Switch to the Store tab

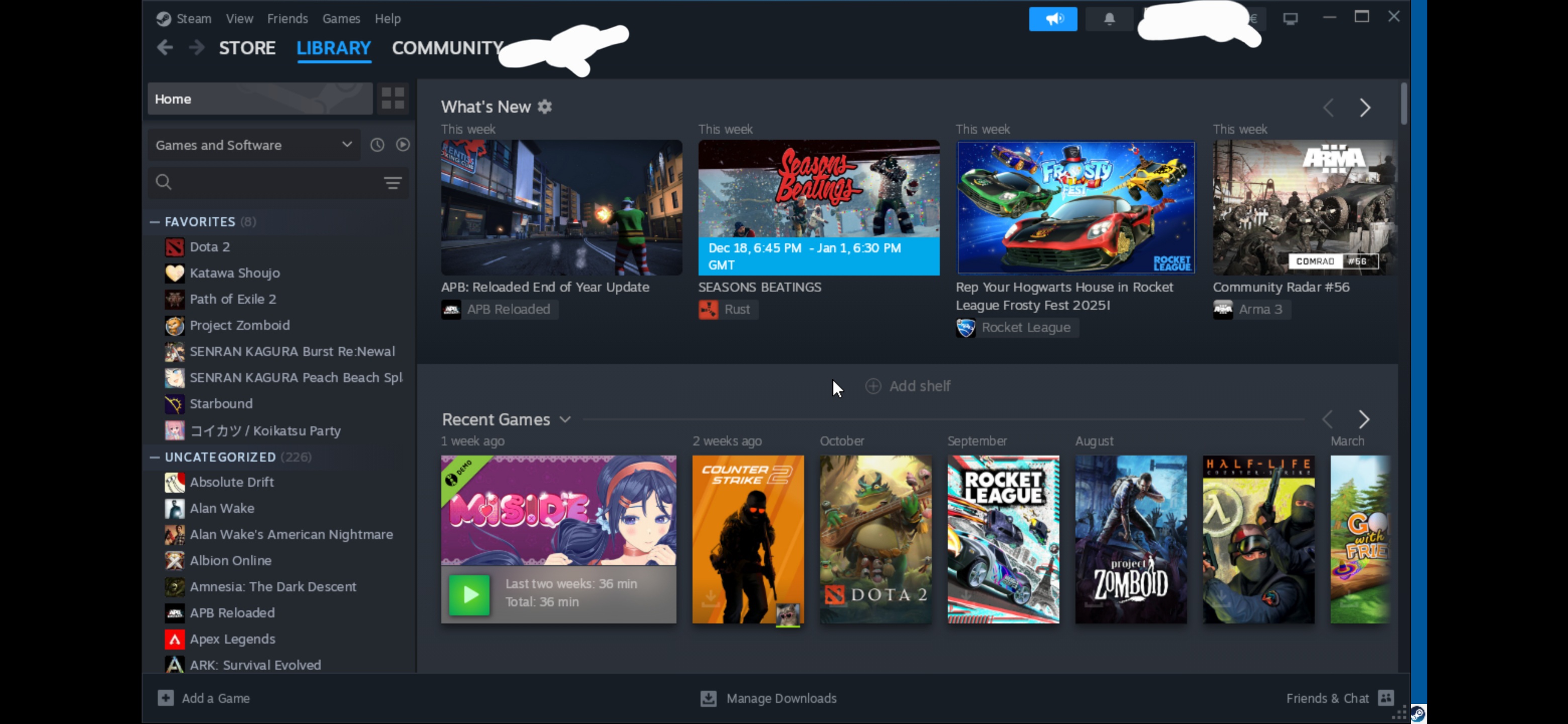247,47
